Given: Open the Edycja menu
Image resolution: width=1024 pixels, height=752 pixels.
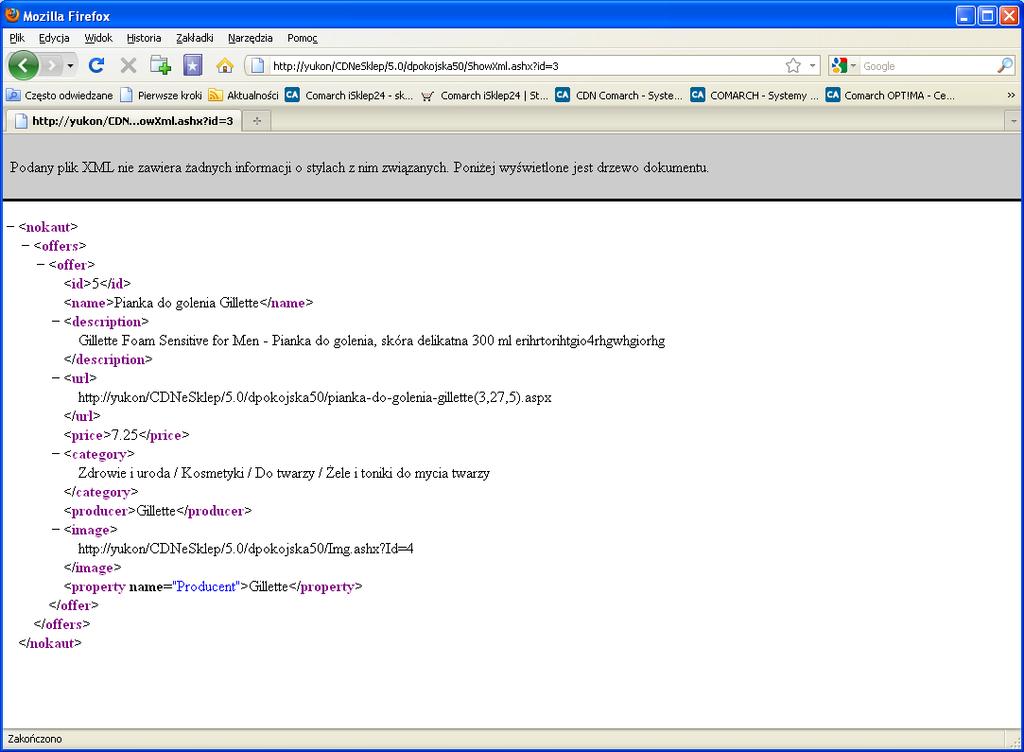Looking at the screenshot, I should (x=54, y=38).
